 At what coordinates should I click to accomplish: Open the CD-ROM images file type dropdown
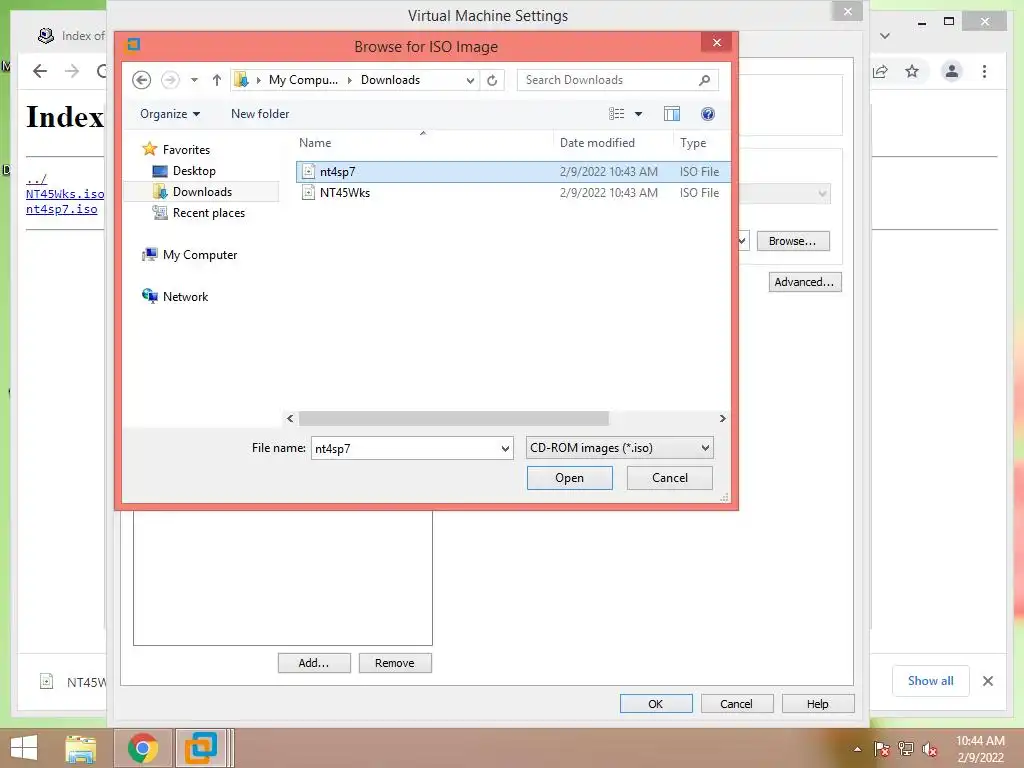[619, 448]
